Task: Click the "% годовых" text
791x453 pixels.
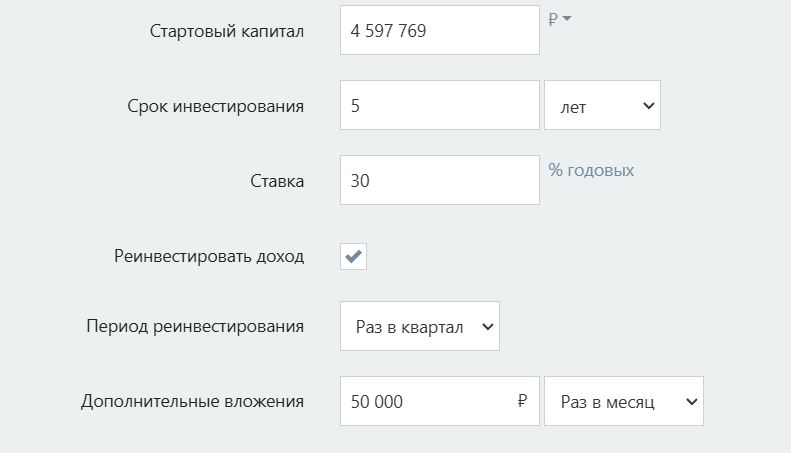Action: click(x=591, y=170)
